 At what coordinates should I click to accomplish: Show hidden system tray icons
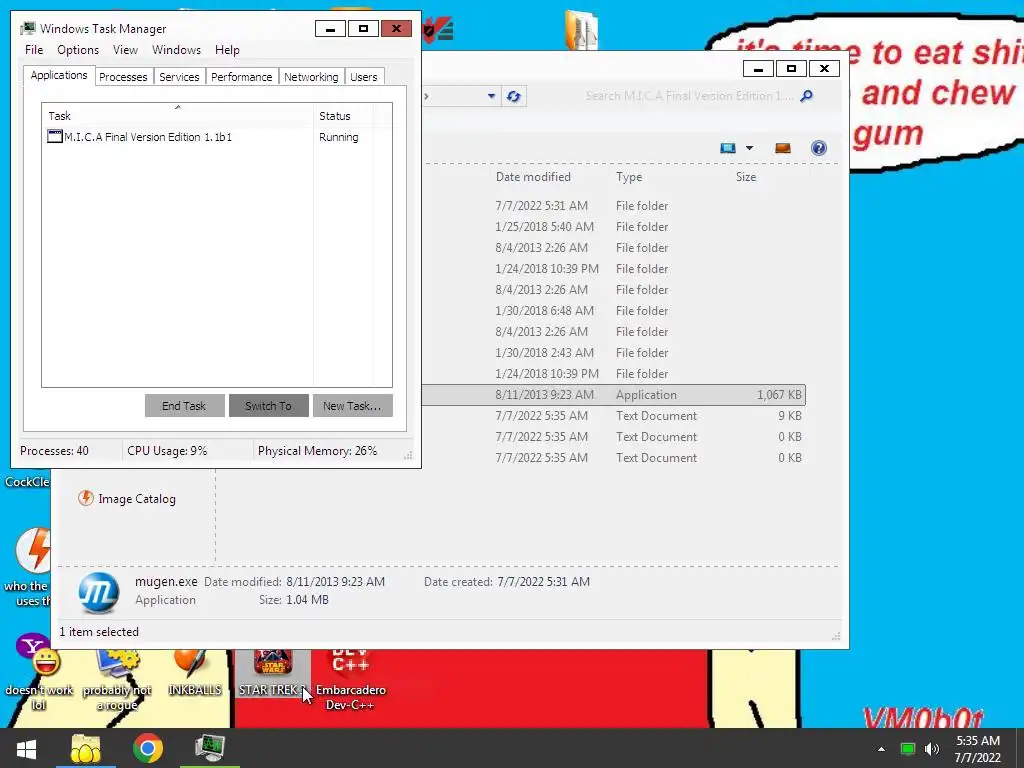point(881,749)
